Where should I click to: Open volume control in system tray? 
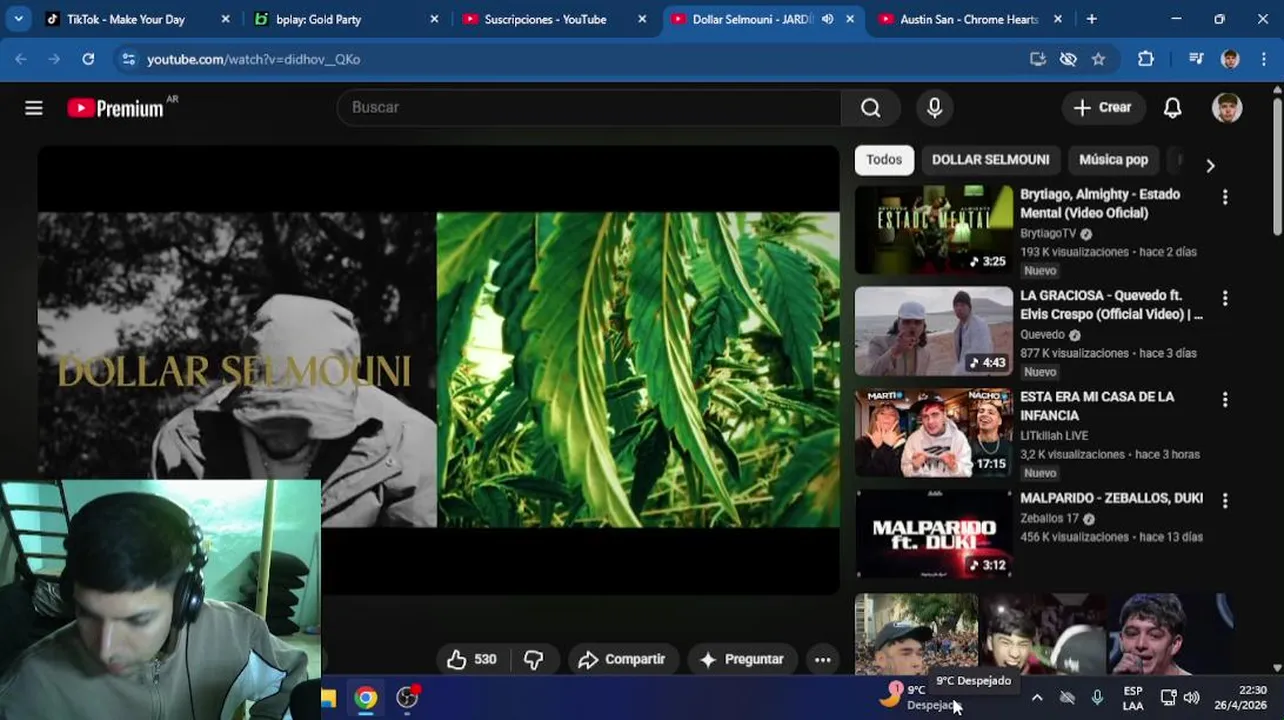click(x=1191, y=698)
